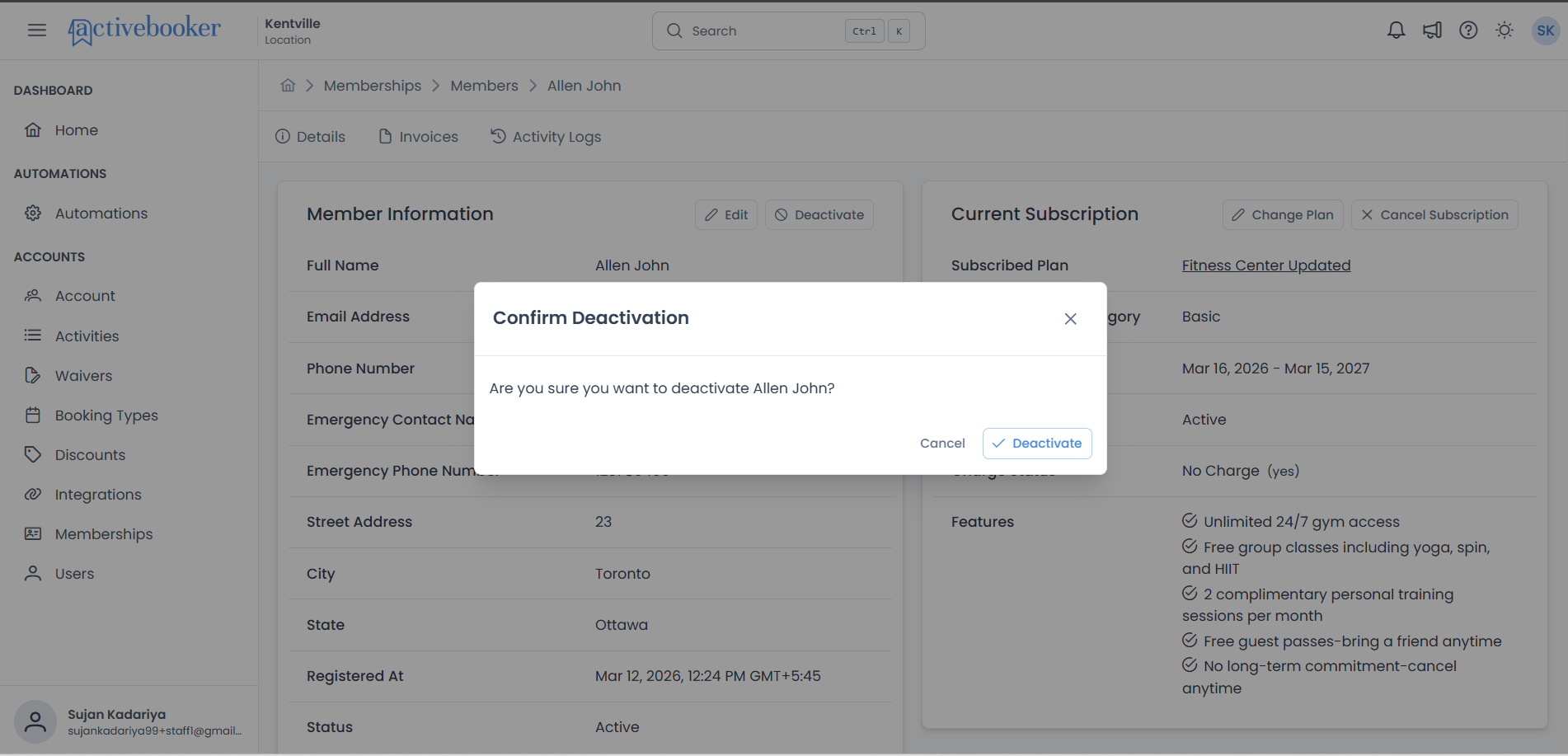Go to Members breadcrumb
Image resolution: width=1568 pixels, height=756 pixels.
484,86
